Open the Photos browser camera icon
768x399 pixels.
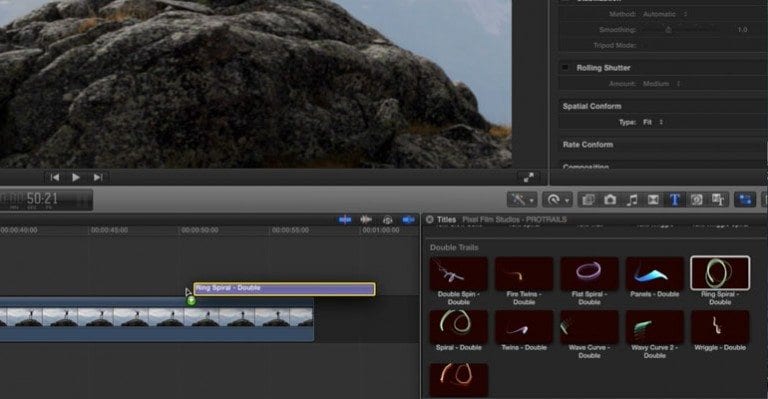(610, 199)
